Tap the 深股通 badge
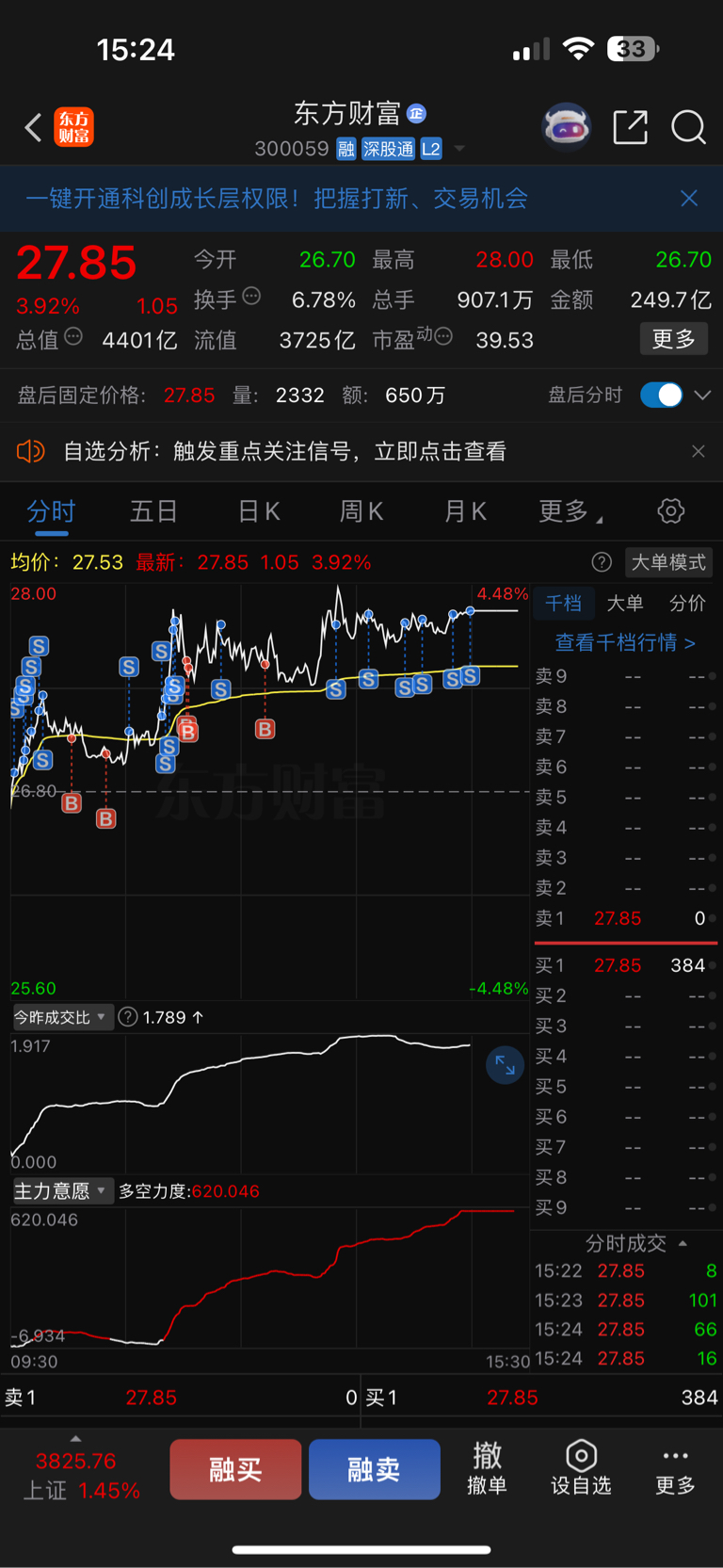Screen dimensions: 723x1568 point(388,149)
